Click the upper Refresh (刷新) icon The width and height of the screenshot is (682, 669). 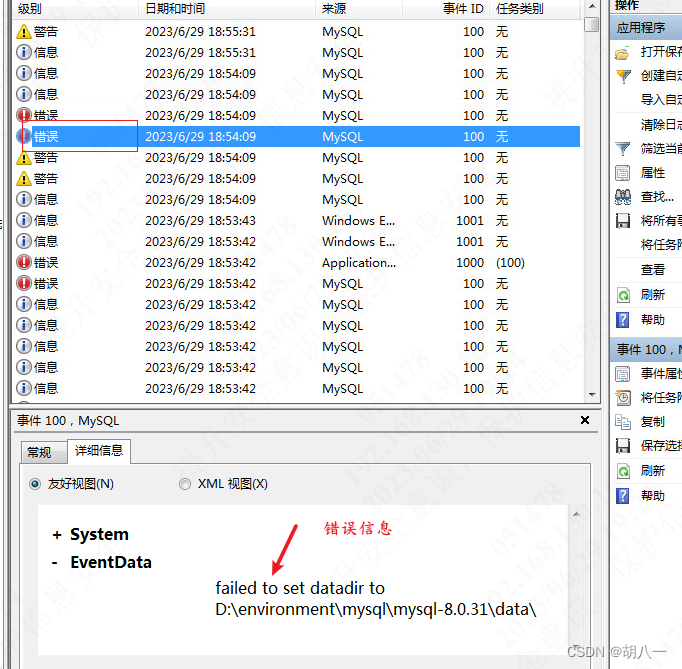(x=623, y=295)
